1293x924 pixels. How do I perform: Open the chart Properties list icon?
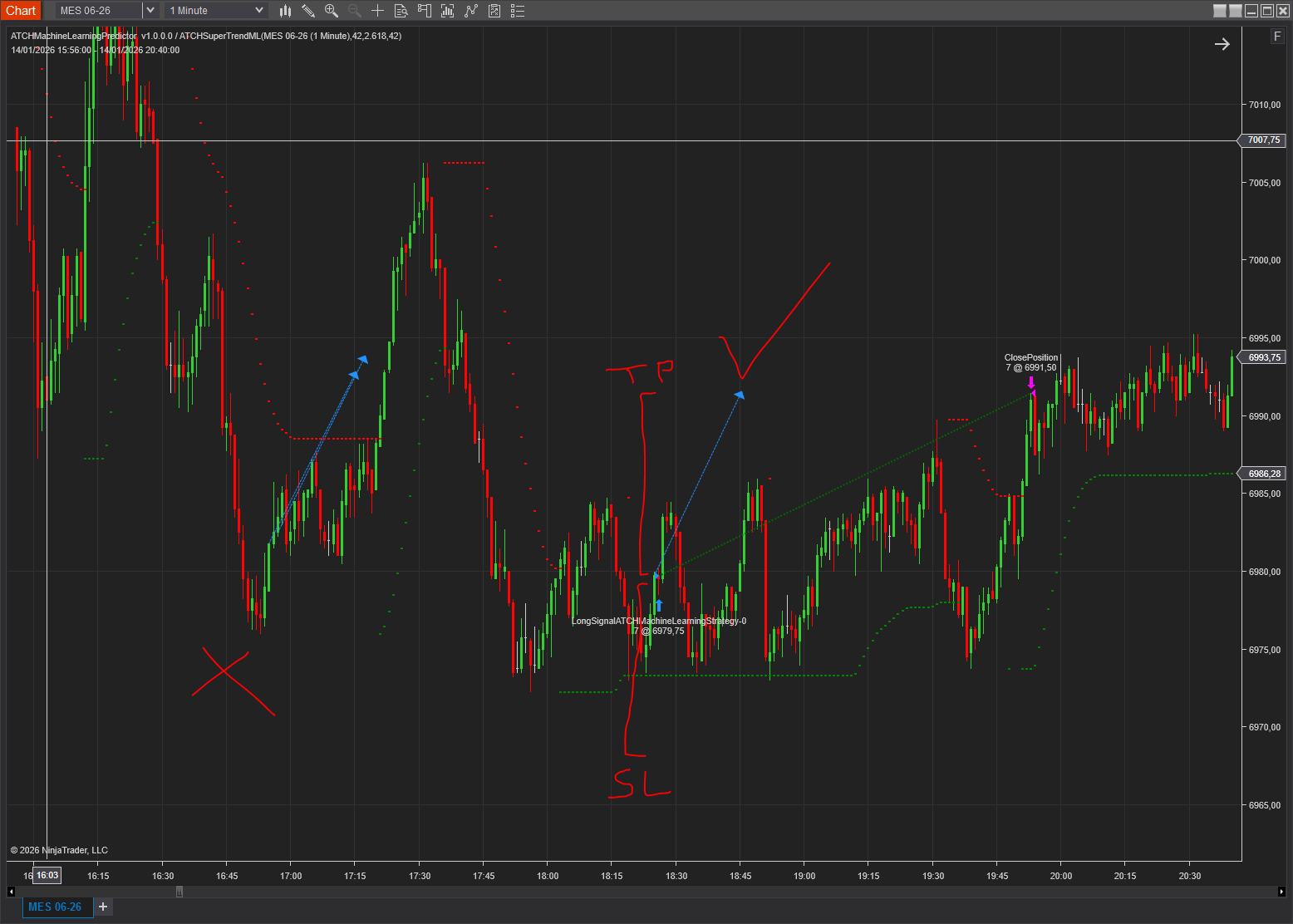pos(518,11)
